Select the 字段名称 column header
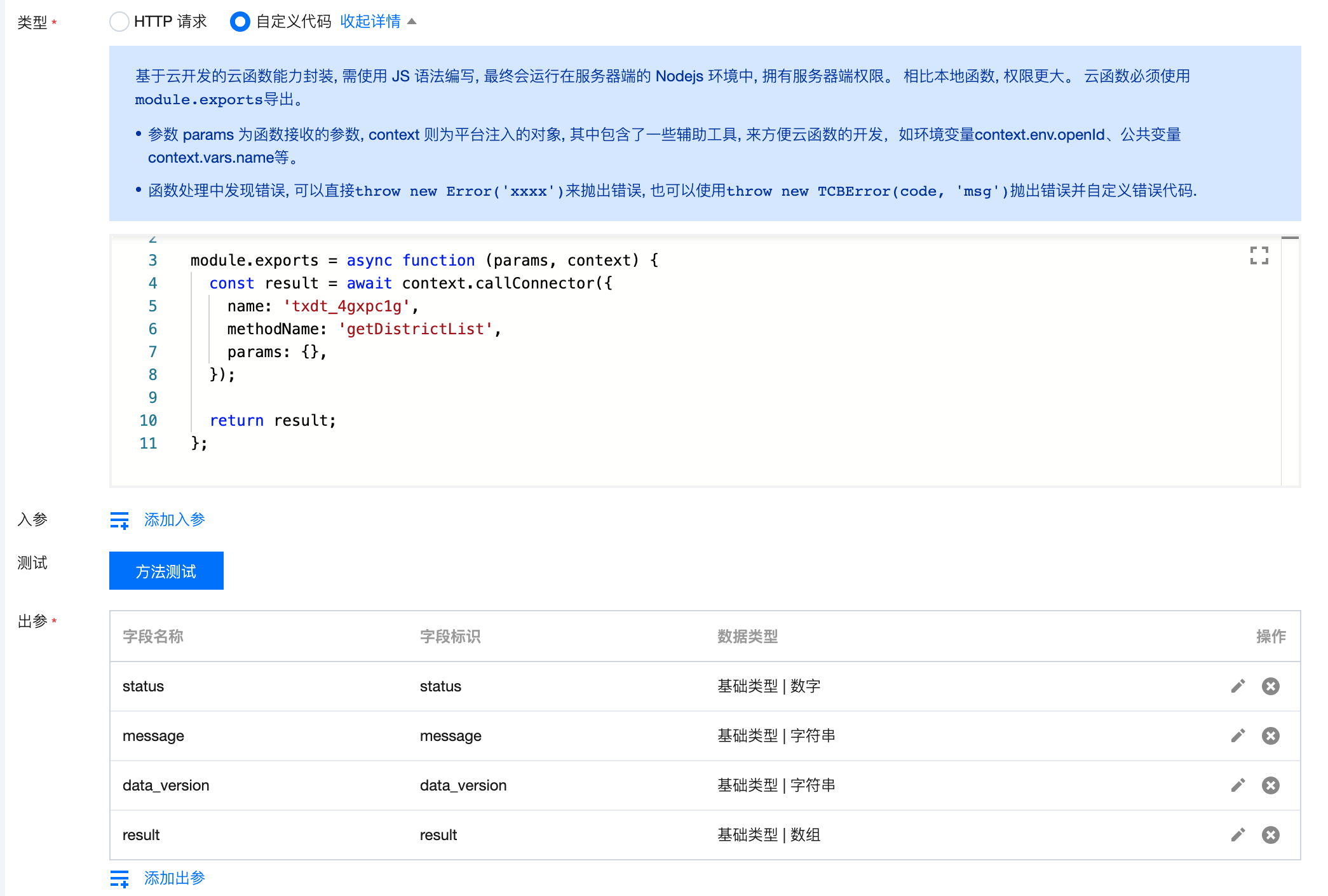This screenshot has height=896, width=1328. click(153, 637)
